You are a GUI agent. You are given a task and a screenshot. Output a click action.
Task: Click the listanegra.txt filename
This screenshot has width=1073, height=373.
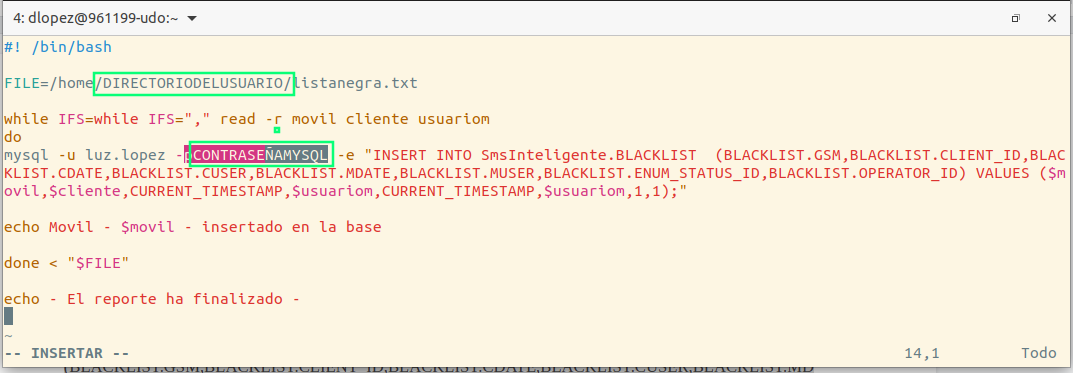click(x=357, y=83)
